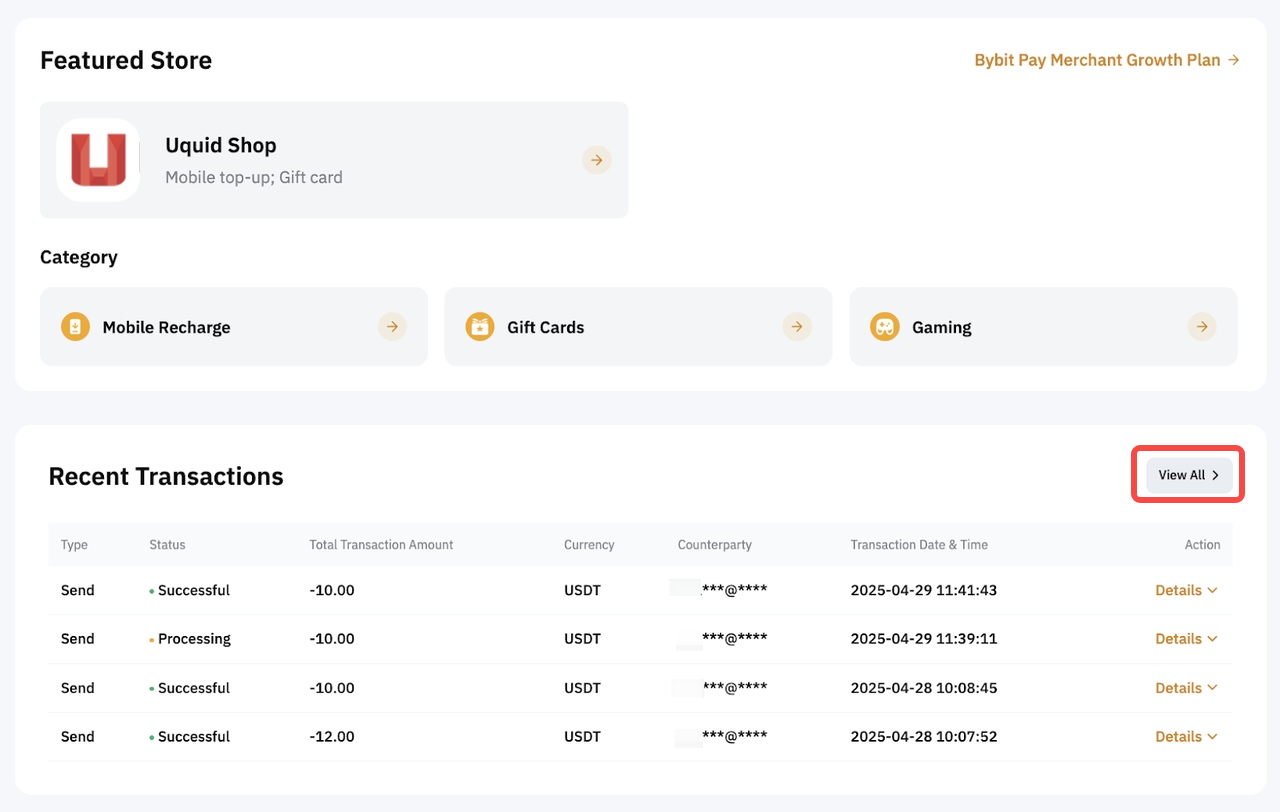Screen dimensions: 1280x812
Task: Select the Gaming category label
Action: click(941, 327)
